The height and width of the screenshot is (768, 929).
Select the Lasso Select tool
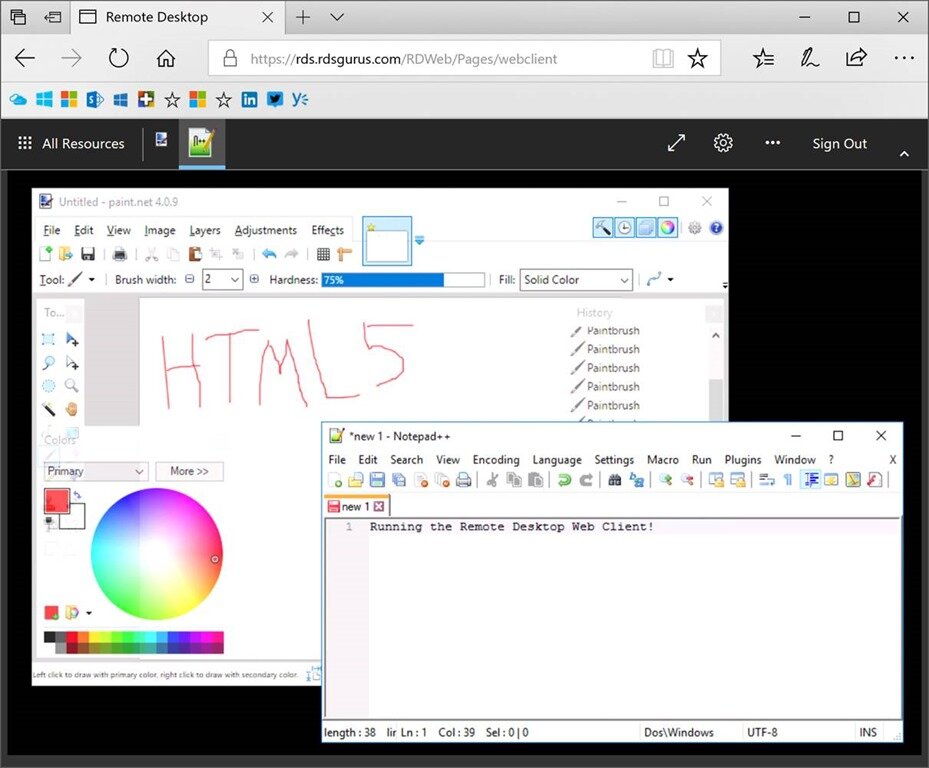pos(49,362)
